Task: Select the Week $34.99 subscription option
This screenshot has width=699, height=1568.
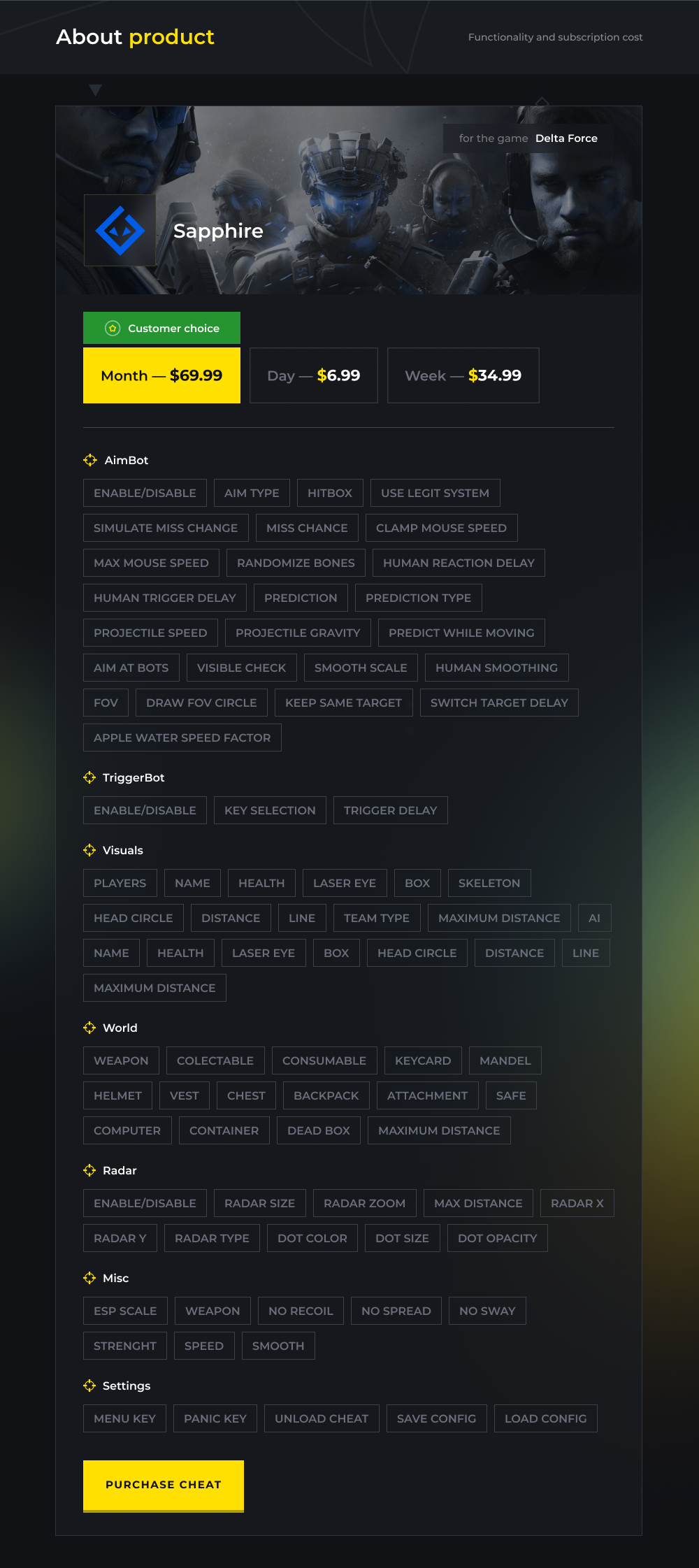Action: tap(463, 375)
